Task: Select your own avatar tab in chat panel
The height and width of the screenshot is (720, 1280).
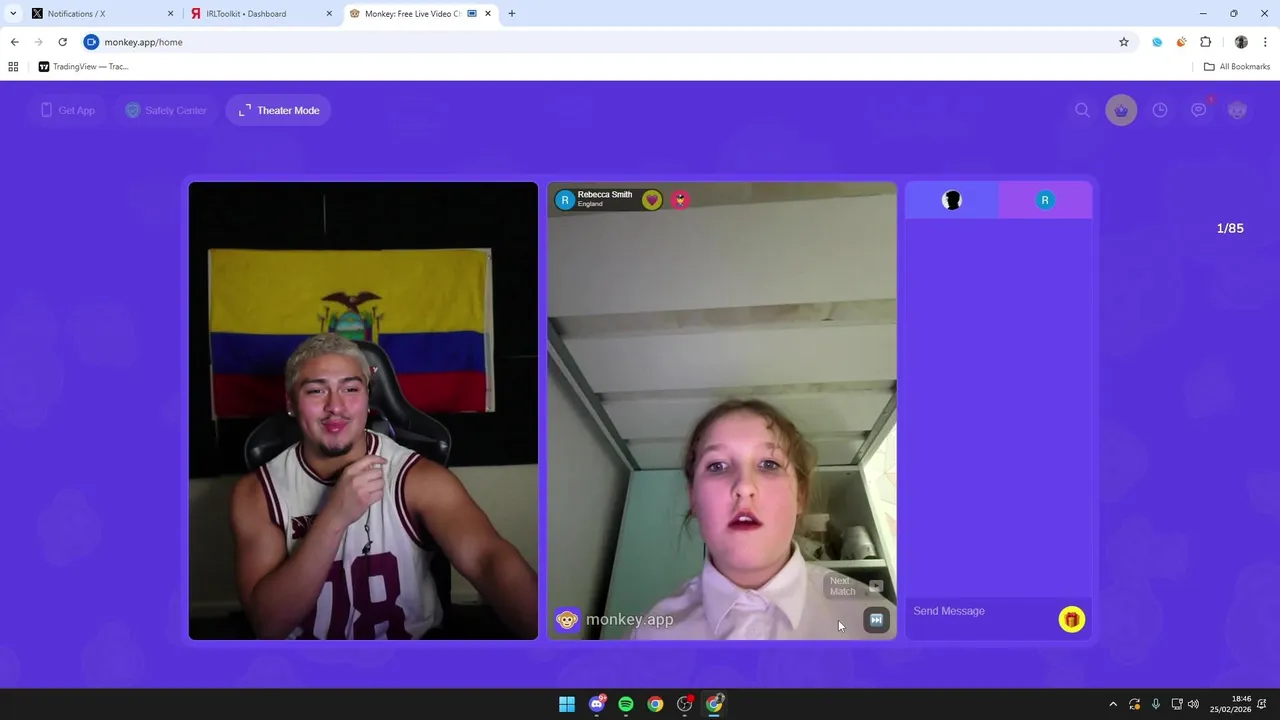Action: [952, 200]
